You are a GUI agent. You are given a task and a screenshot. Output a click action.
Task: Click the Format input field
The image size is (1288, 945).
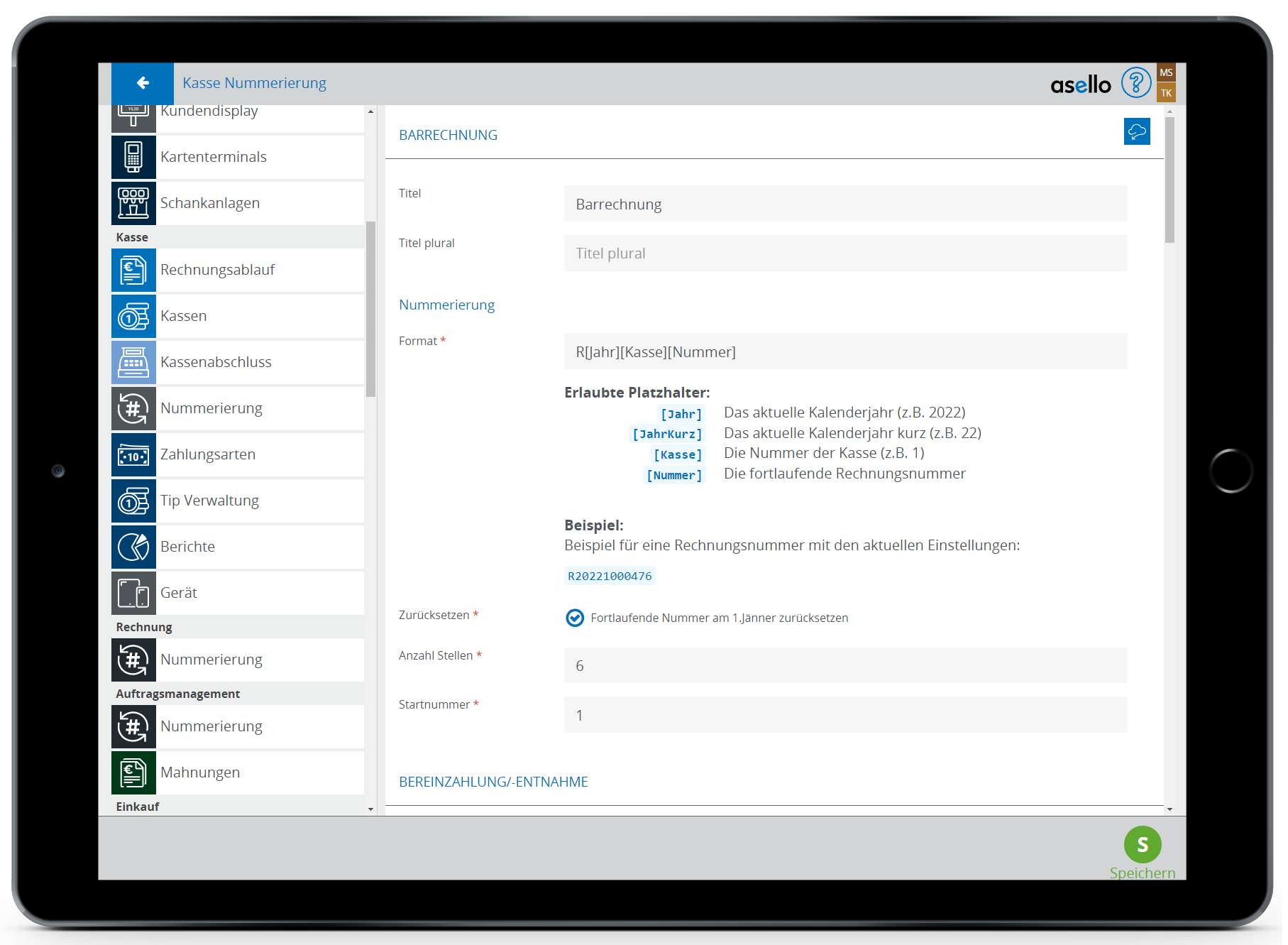[844, 352]
